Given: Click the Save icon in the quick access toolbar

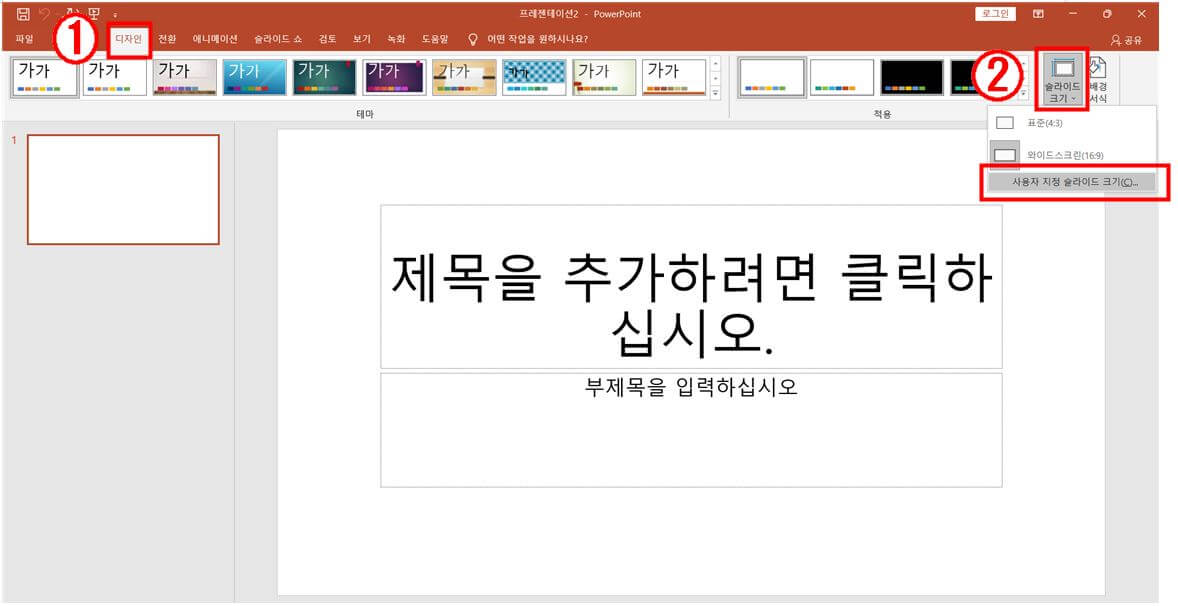Looking at the screenshot, I should click(22, 13).
